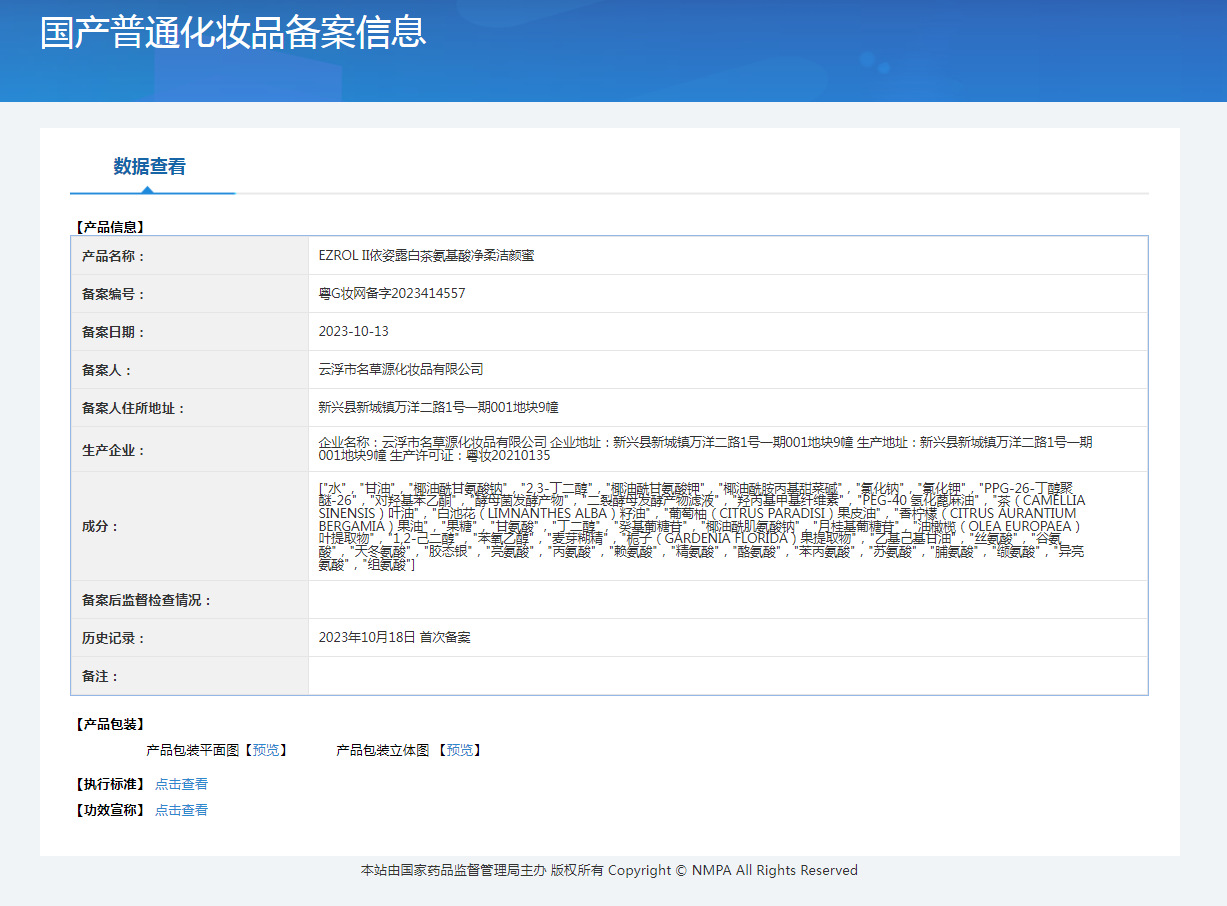The image size is (1227, 906).
Task: Select the product name EZROL II text
Action: pyautogui.click(x=426, y=256)
